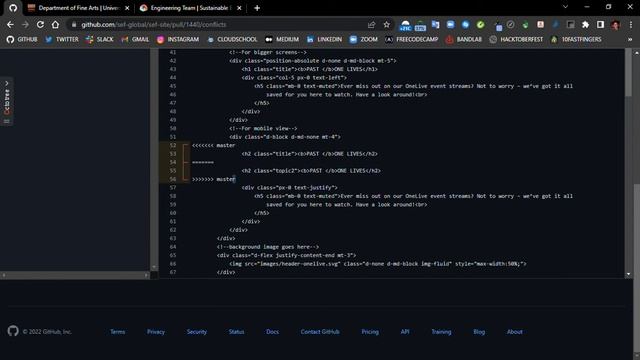This screenshot has width=640, height=360.
Task: Show more bookmarks with the double chevron
Action: (x=630, y=39)
